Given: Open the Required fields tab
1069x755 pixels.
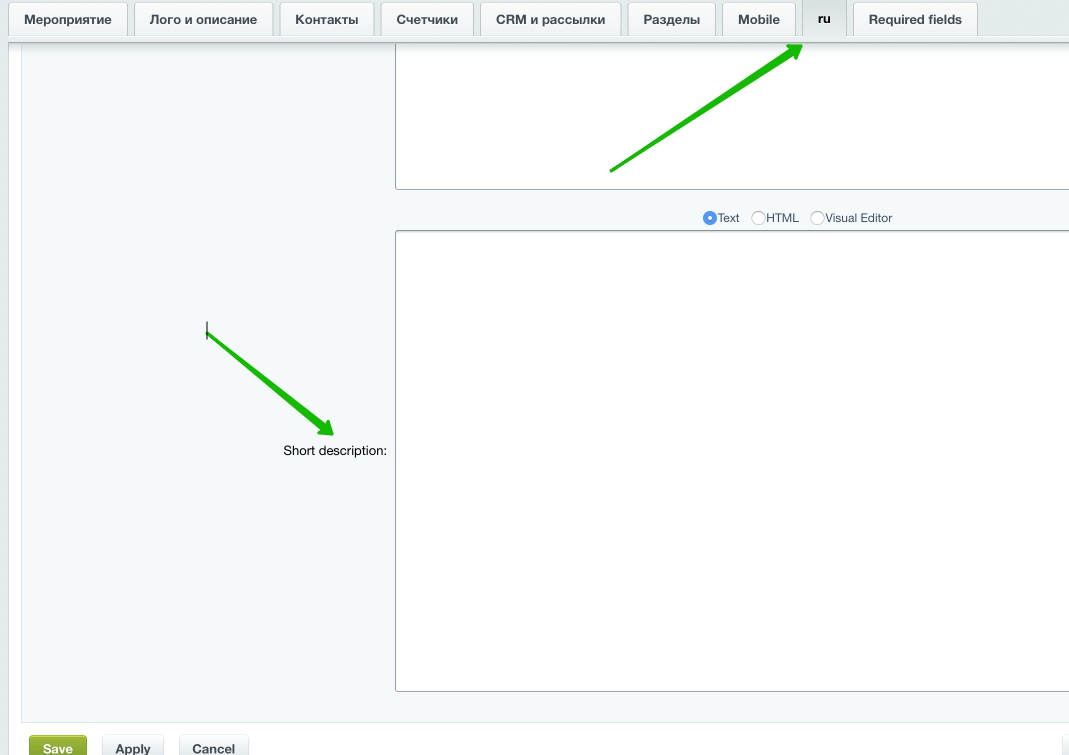Looking at the screenshot, I should pos(914,19).
